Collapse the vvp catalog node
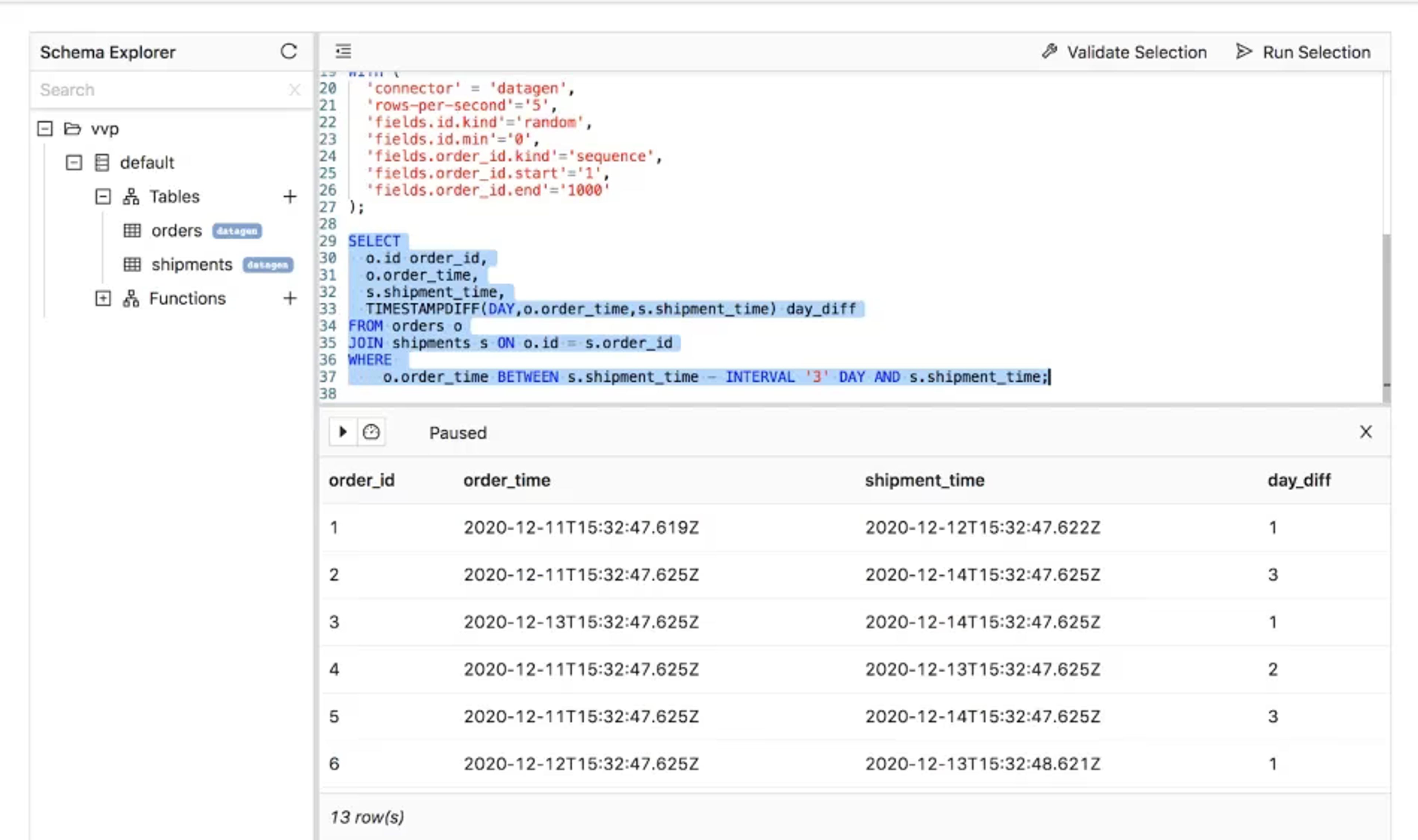This screenshot has width=1418, height=840. click(x=45, y=128)
